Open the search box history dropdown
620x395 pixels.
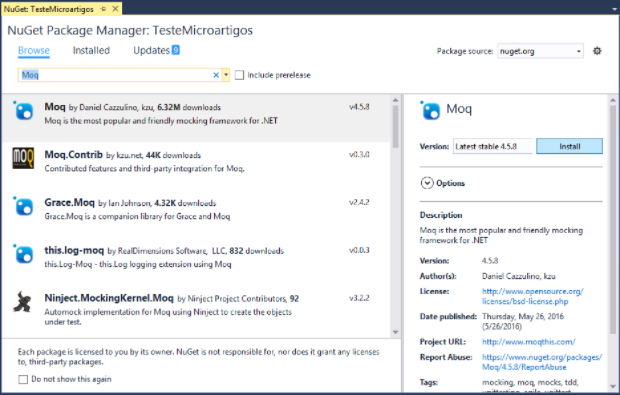coord(226,75)
